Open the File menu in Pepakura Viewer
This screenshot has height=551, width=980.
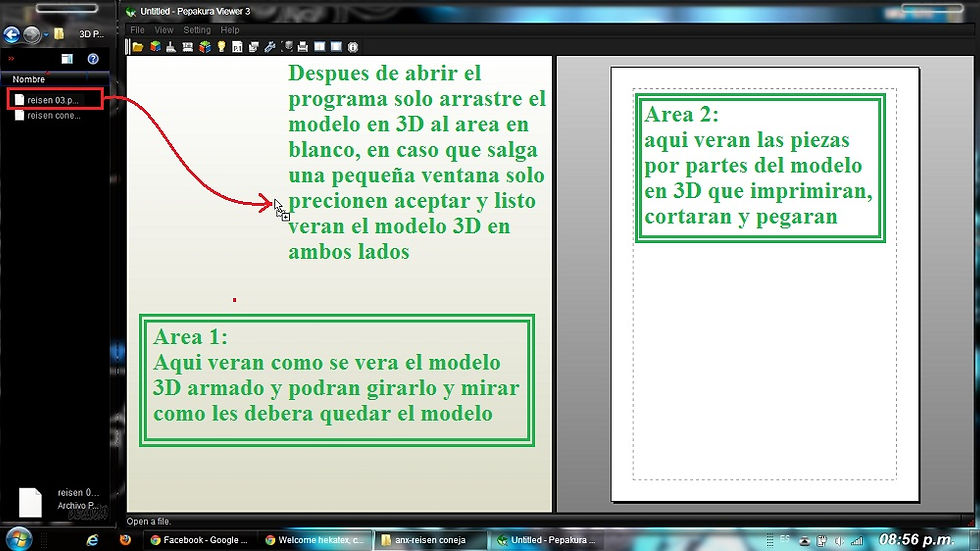[137, 30]
